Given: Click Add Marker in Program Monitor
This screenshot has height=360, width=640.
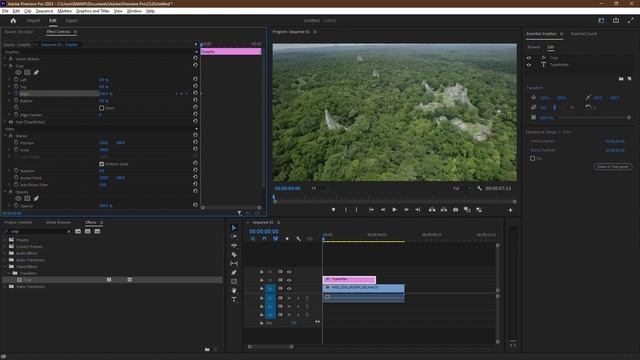Looking at the screenshot, I should click(333, 210).
